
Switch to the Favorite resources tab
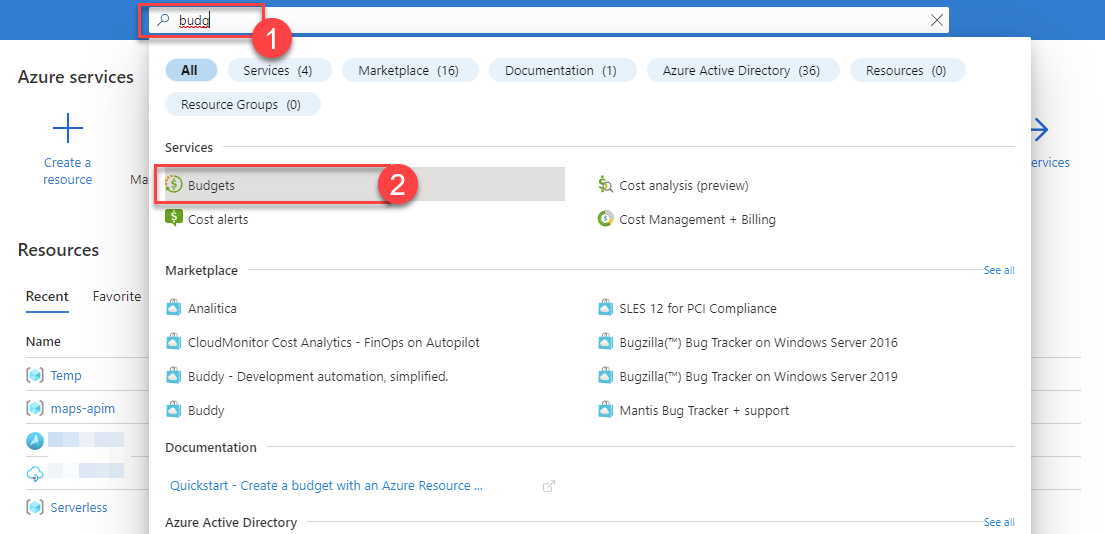click(117, 297)
